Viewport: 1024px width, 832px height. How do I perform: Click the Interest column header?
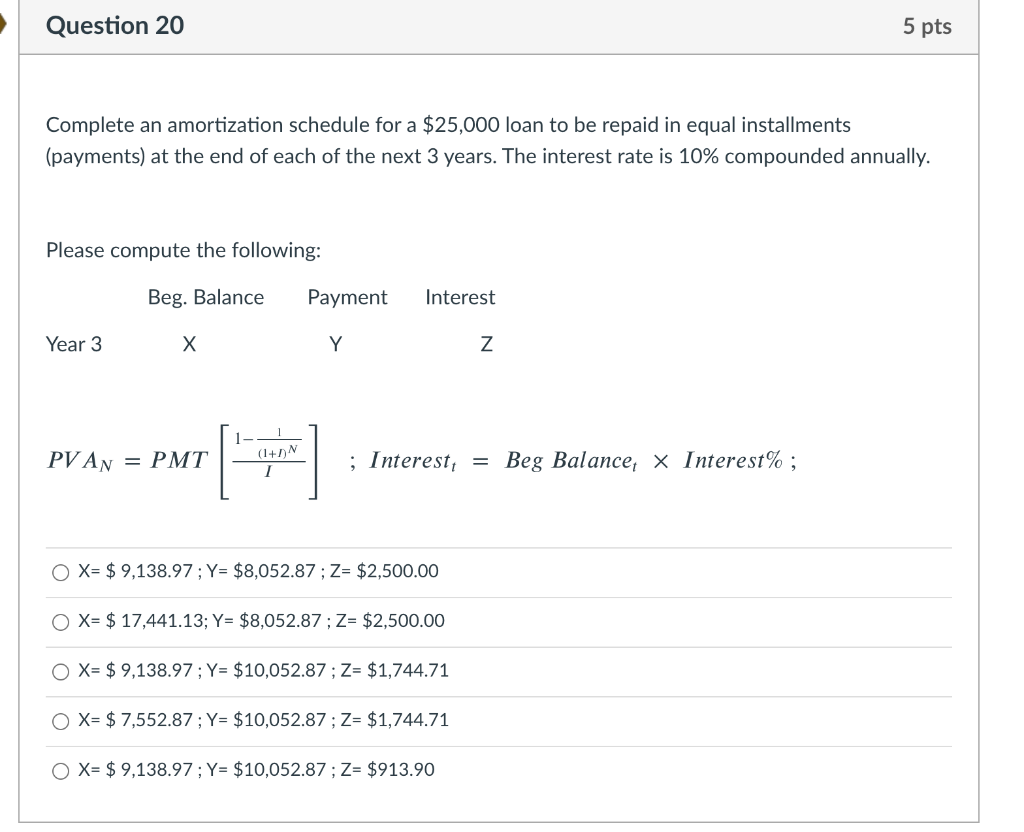(460, 297)
